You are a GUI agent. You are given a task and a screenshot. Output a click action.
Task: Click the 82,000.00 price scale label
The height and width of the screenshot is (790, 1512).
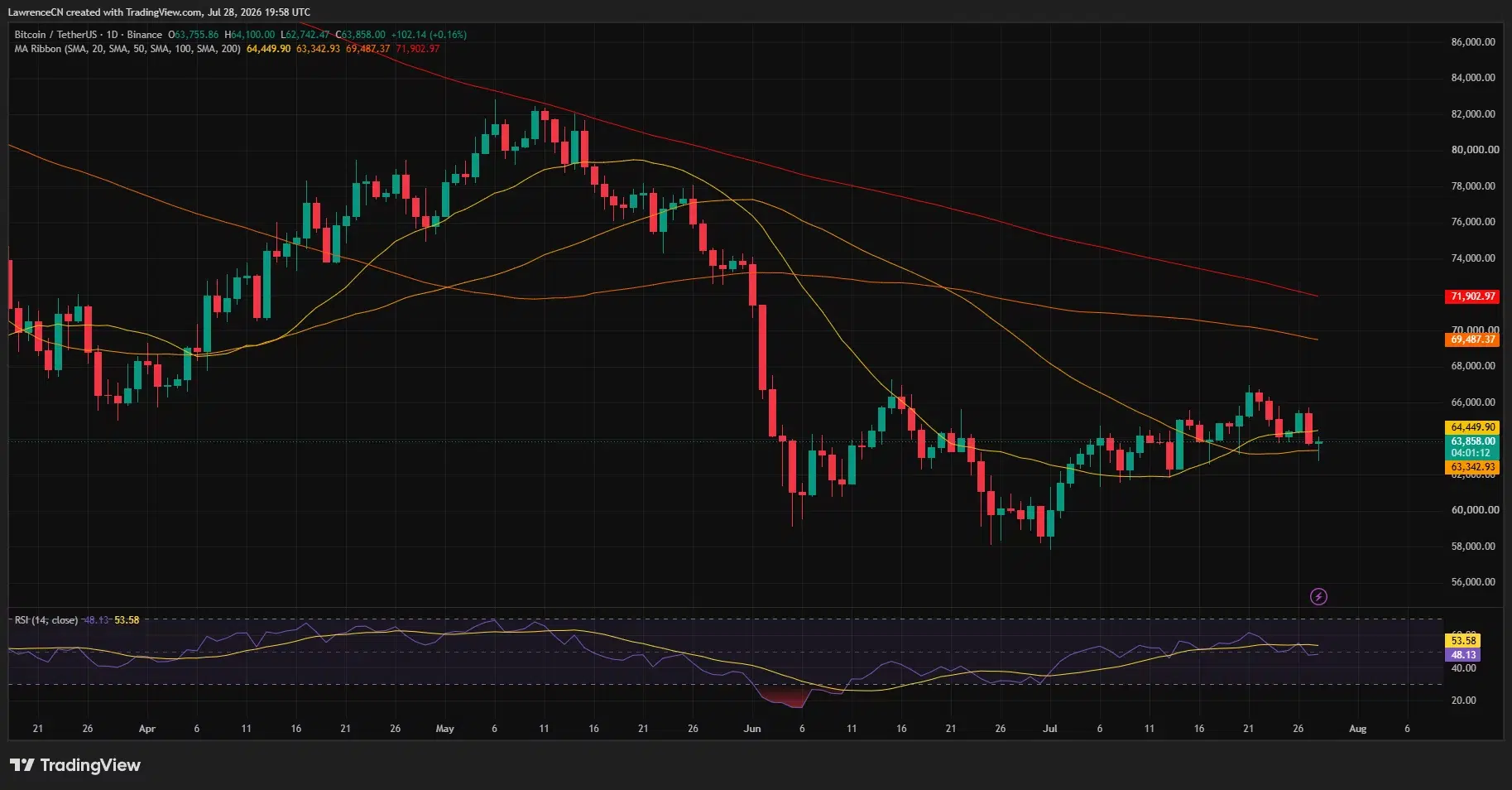[x=1473, y=114]
